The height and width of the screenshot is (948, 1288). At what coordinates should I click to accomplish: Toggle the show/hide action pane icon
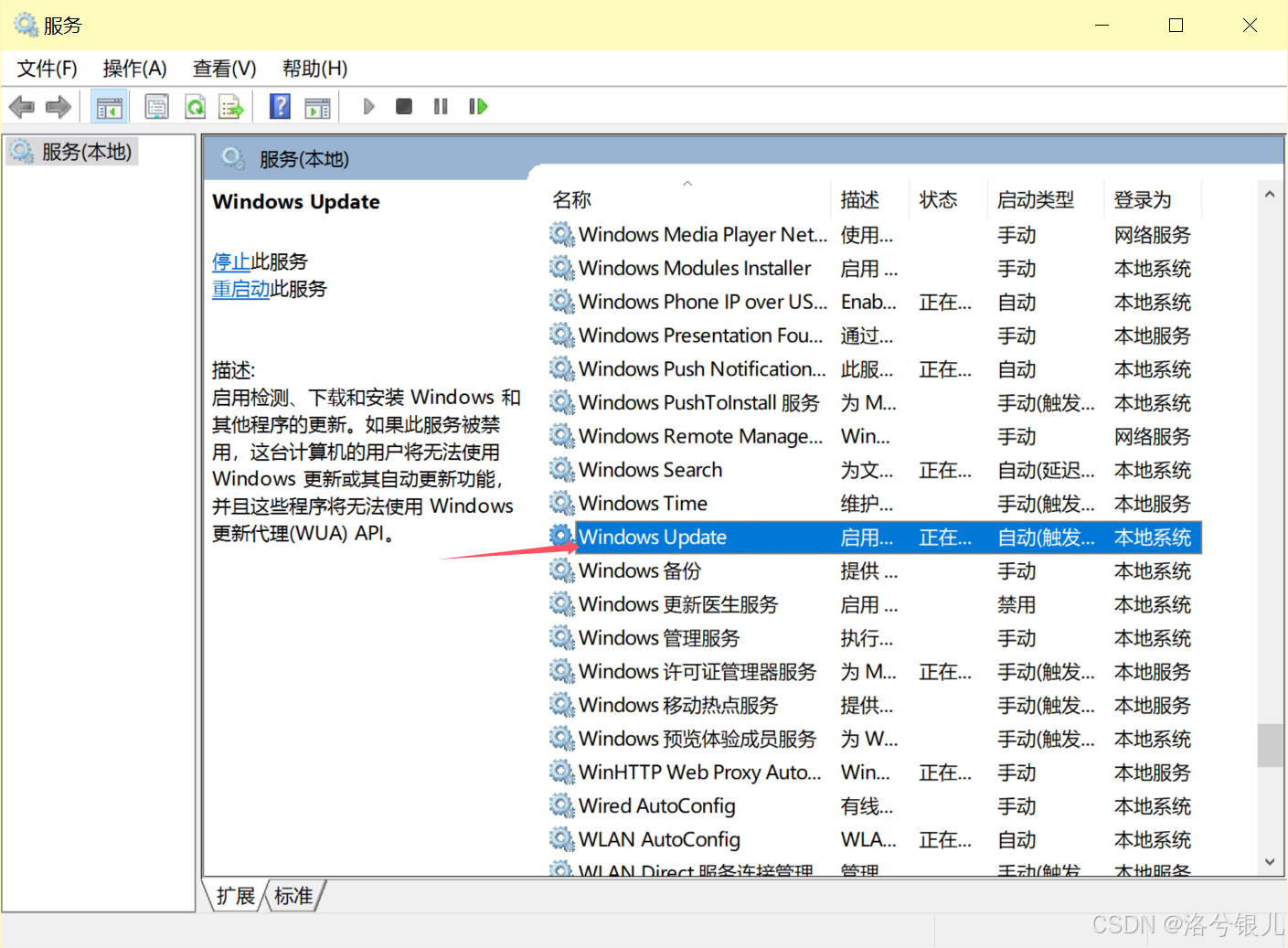coord(317,107)
